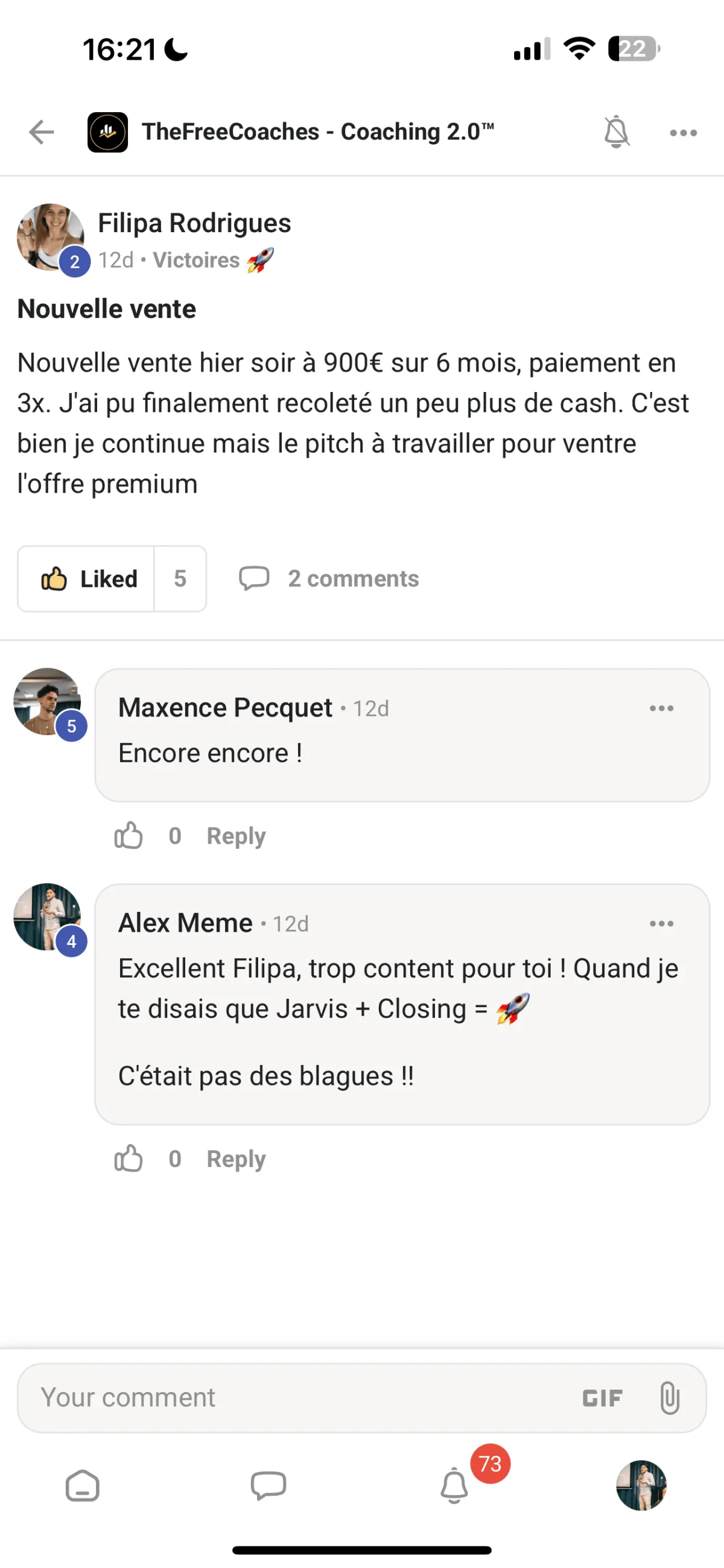Reply to Maxence Pecquet's comment
Screen dimensions: 724x1568
point(237,836)
